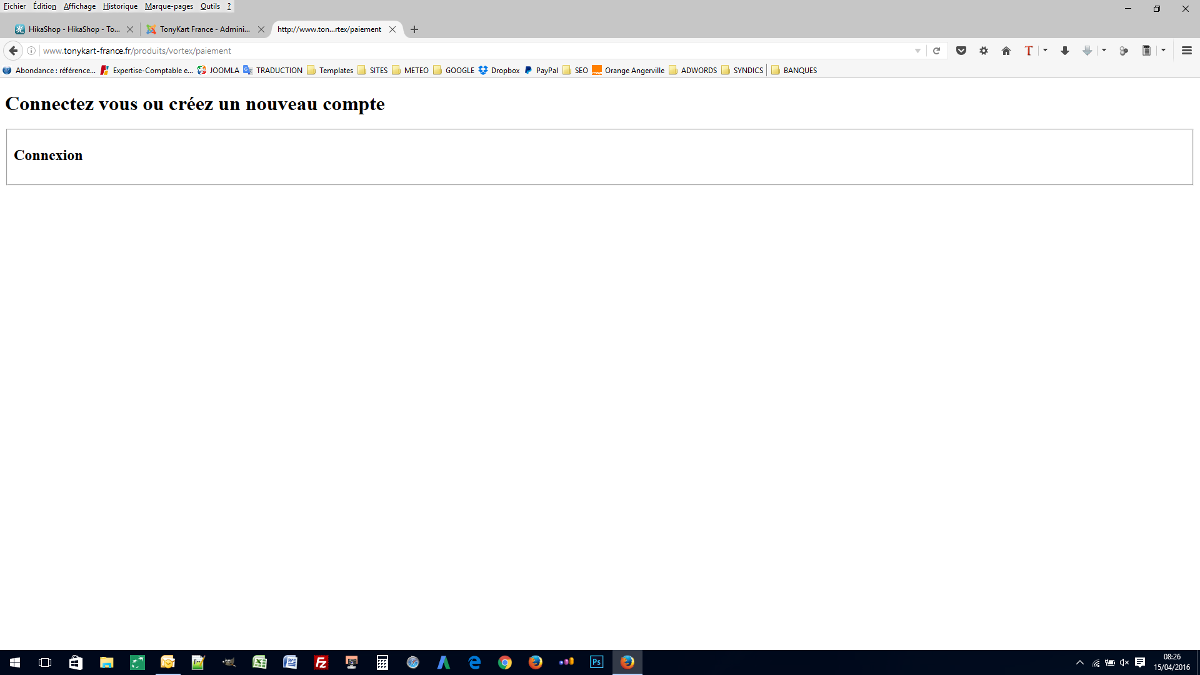Open the Outils menu
1200x675 pixels.
[210, 6]
